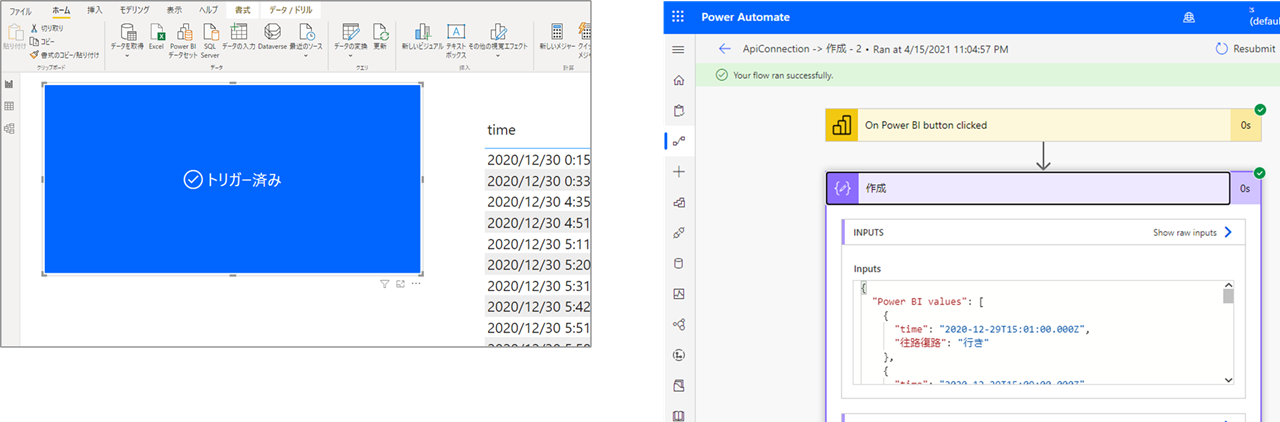1280x422 pixels.
Task: Open Action items in Power Automate sidebar
Action: coord(679,110)
